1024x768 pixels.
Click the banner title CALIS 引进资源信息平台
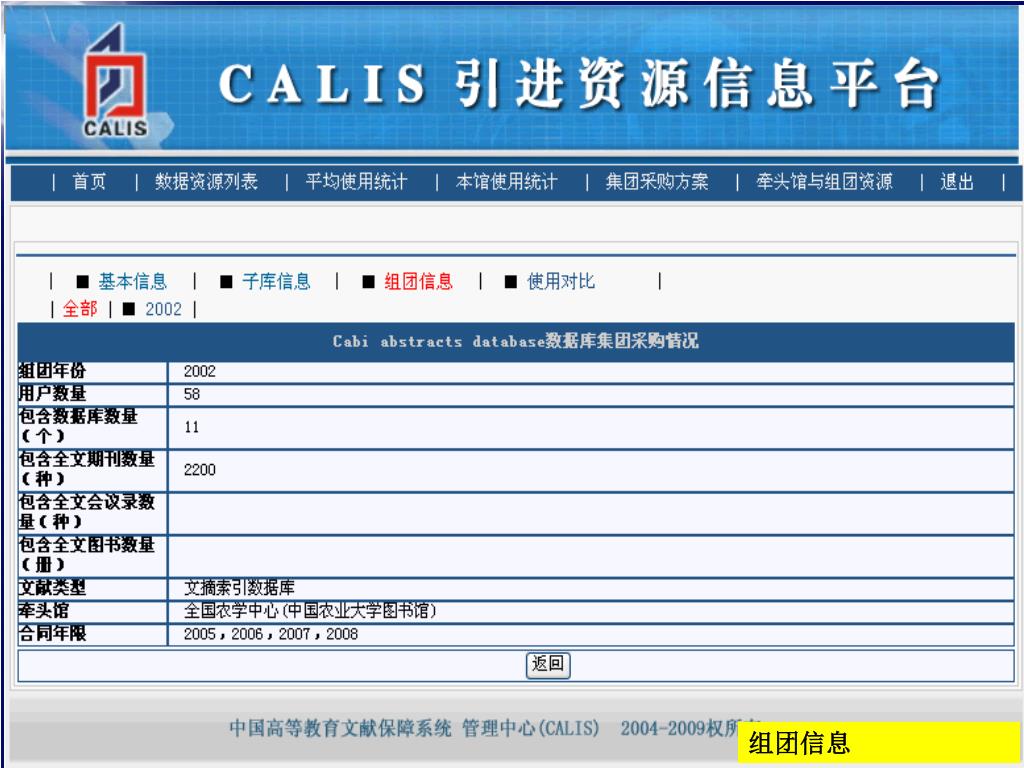click(x=579, y=84)
